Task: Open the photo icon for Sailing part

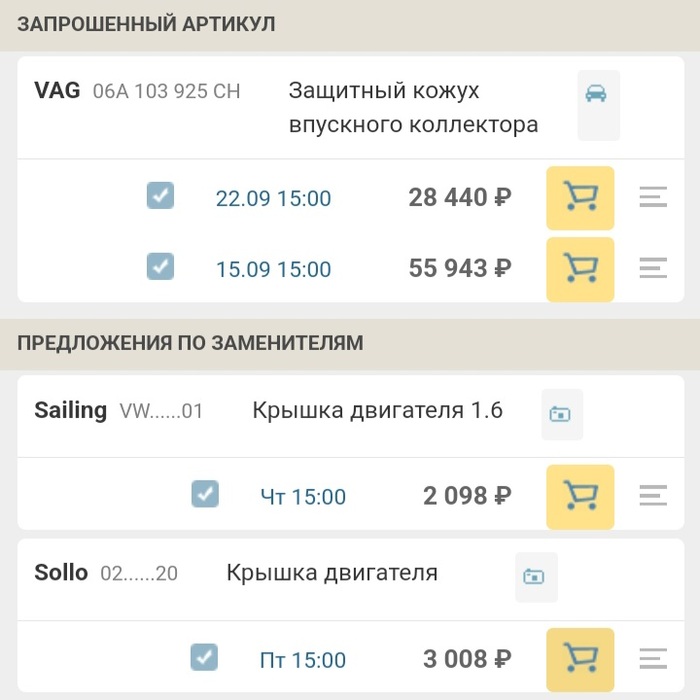Action: [x=561, y=414]
